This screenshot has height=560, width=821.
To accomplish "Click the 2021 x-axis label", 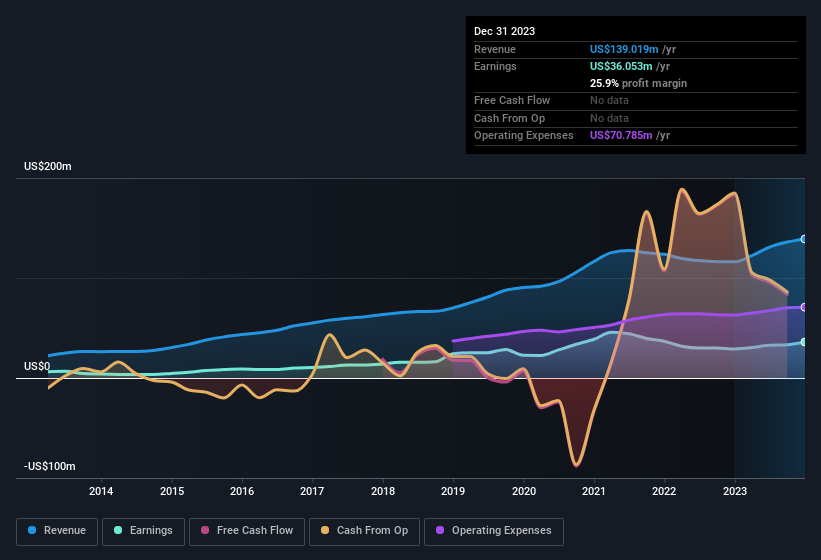I will (594, 491).
